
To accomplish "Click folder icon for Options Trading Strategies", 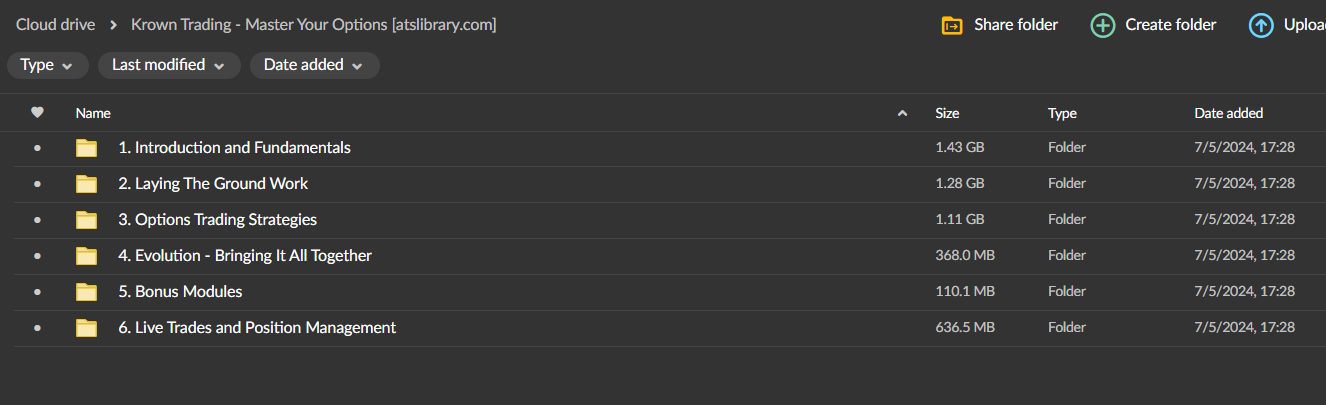I will 87,220.
